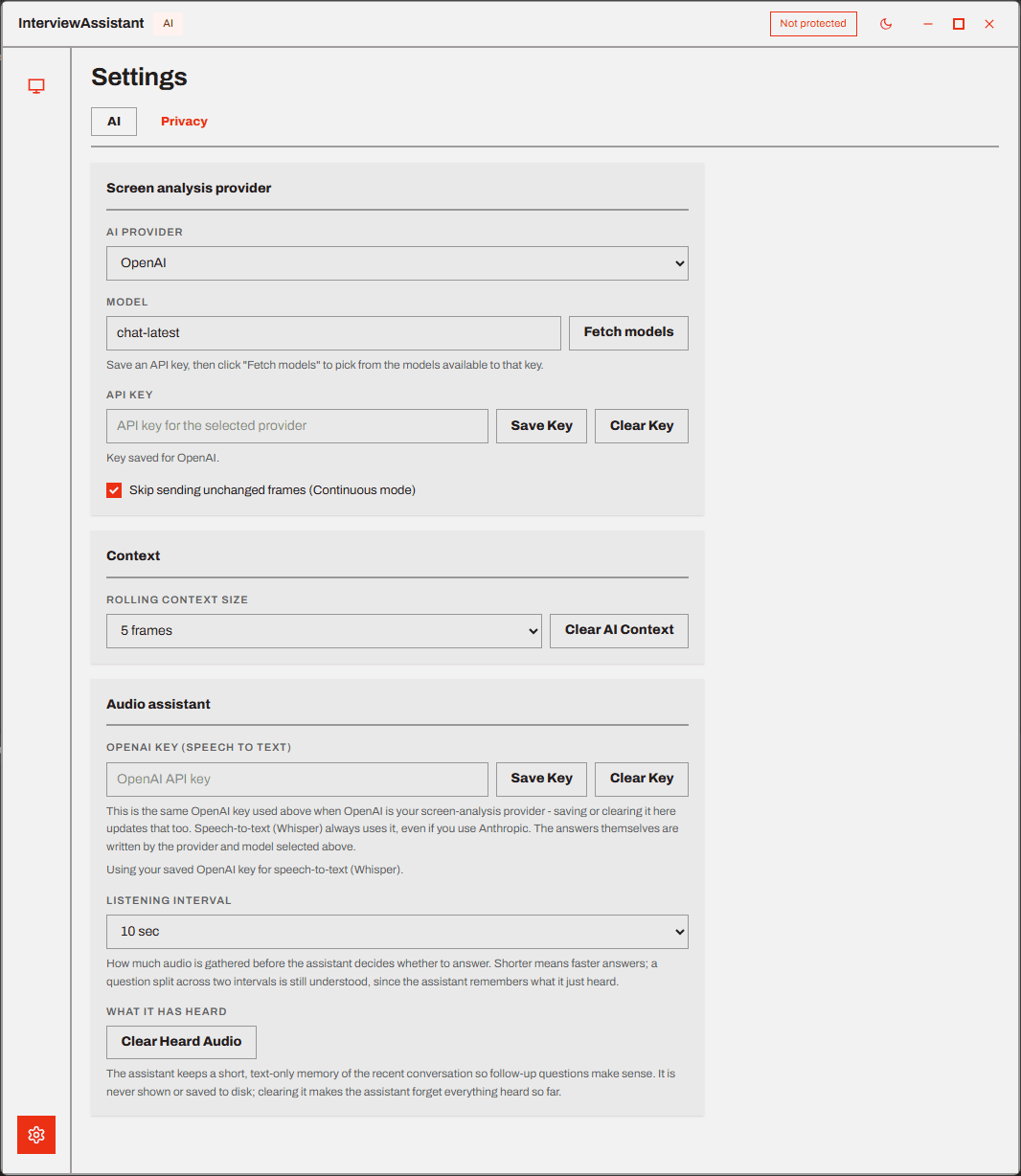
Task: Open the Listening Interval dropdown
Action: (397, 932)
